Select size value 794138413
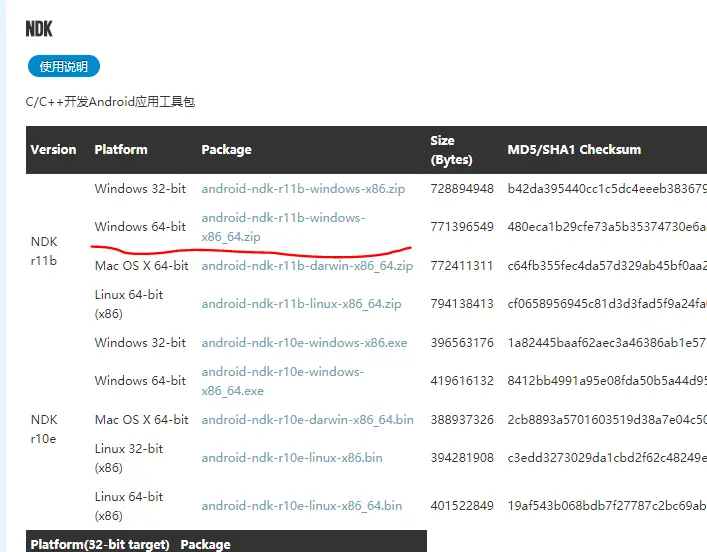This screenshot has height=552, width=707. tap(462, 304)
